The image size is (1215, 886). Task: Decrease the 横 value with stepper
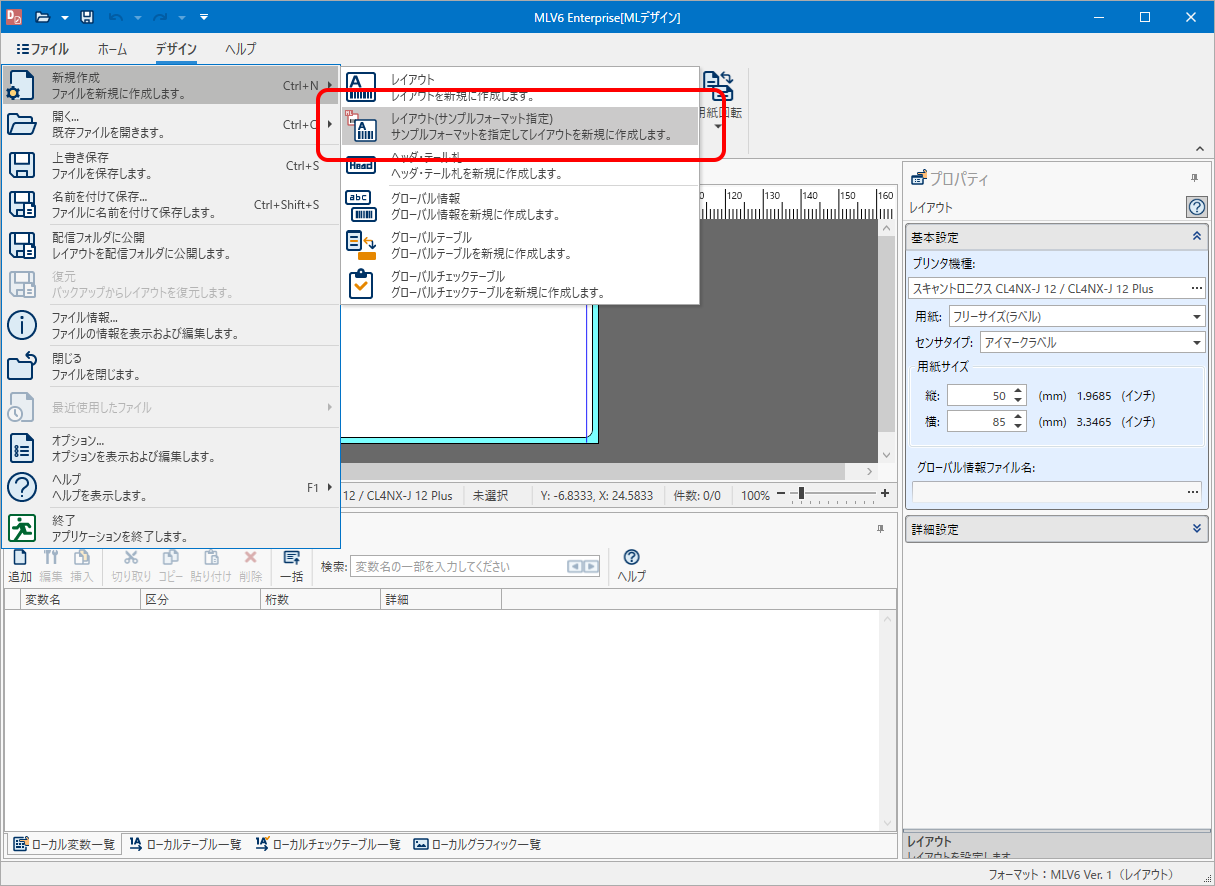click(1018, 427)
